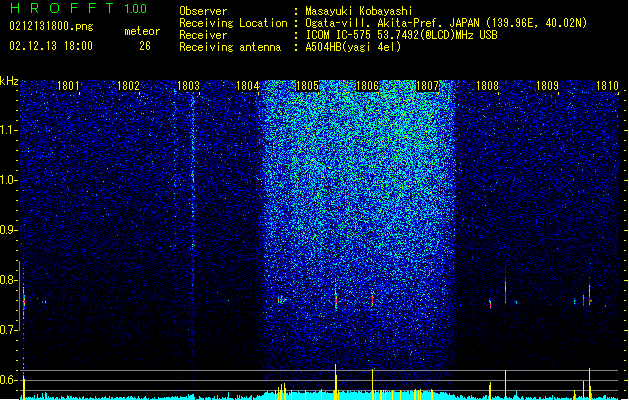Click the "Receiver" field label
This screenshot has width=629, height=400.
(203, 35)
